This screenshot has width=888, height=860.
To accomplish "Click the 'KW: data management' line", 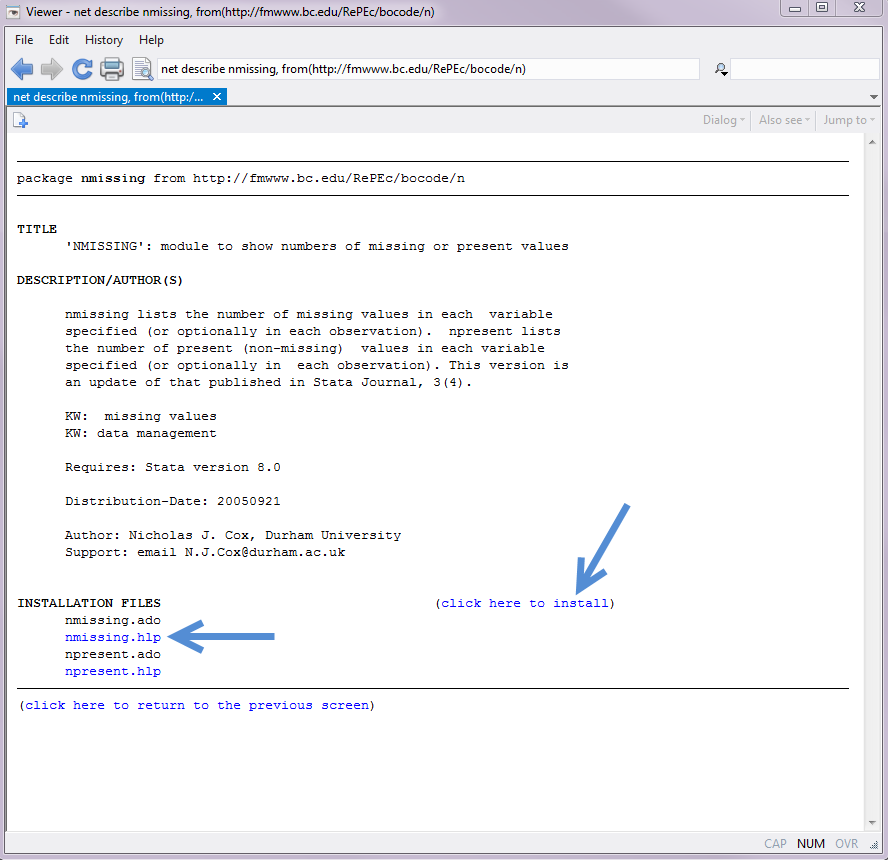I will (x=140, y=433).
